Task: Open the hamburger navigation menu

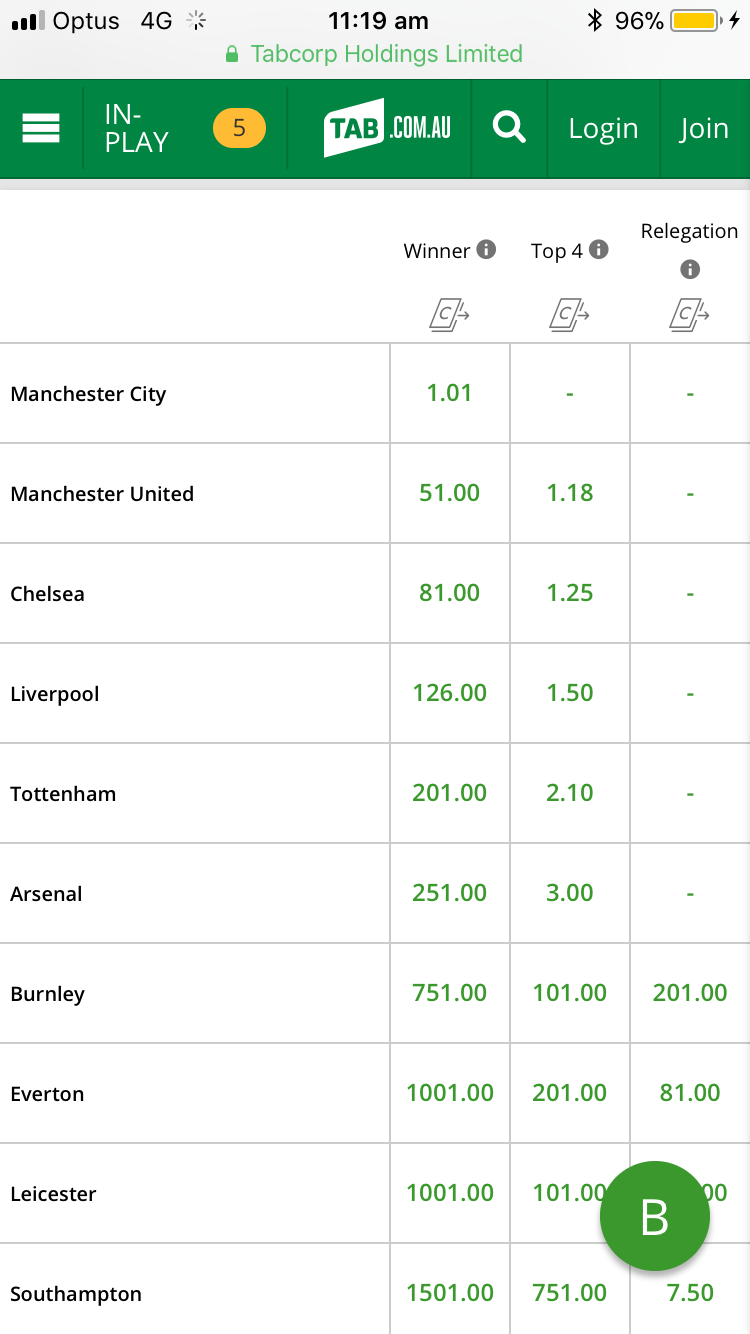Action: [41, 129]
